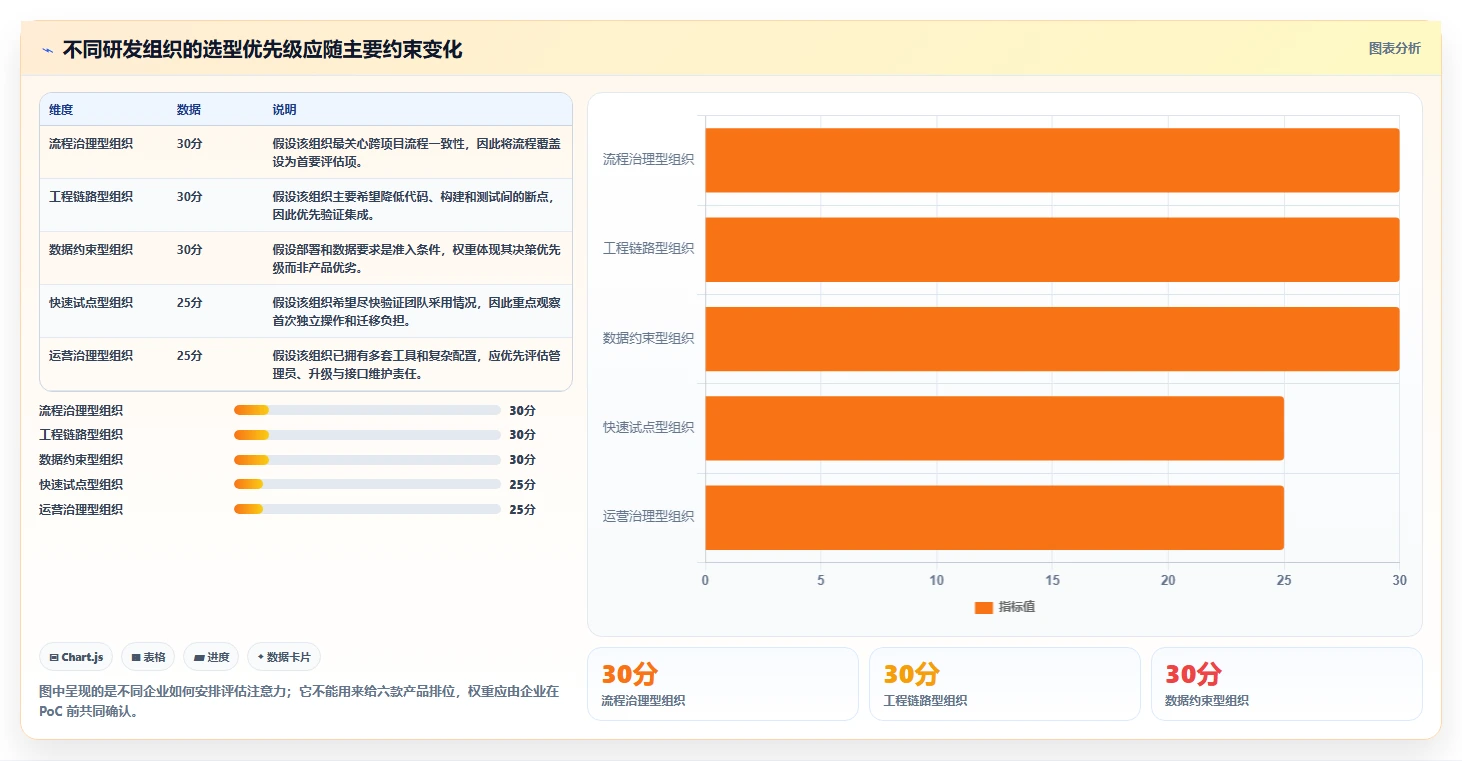Click the chart bar for 流程治理型组织
The height and width of the screenshot is (761, 1462).
pos(1052,160)
